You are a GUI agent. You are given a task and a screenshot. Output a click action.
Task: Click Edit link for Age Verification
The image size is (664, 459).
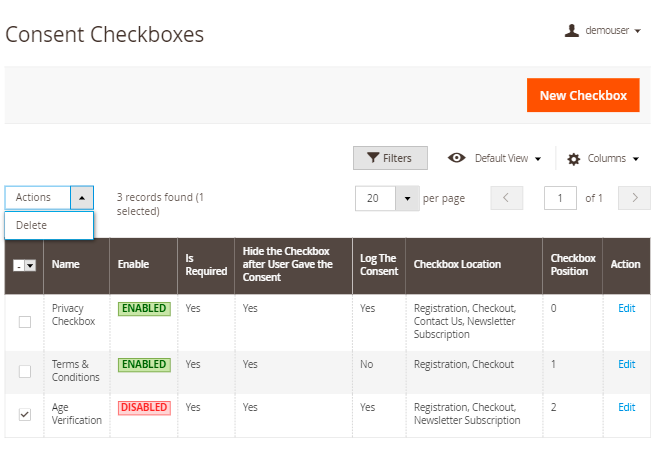tap(626, 407)
